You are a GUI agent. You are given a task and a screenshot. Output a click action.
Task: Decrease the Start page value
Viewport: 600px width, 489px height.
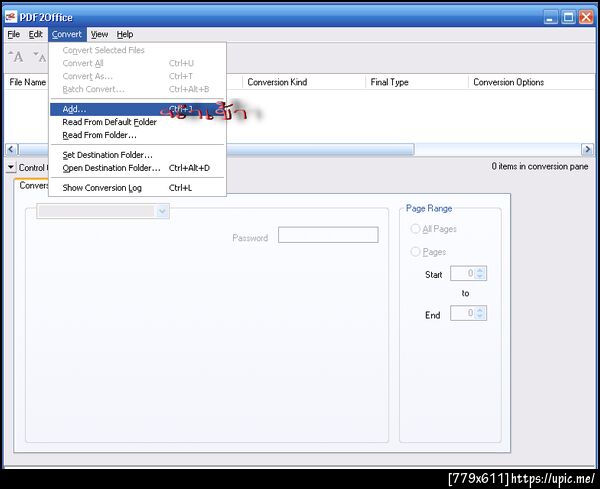(x=480, y=276)
